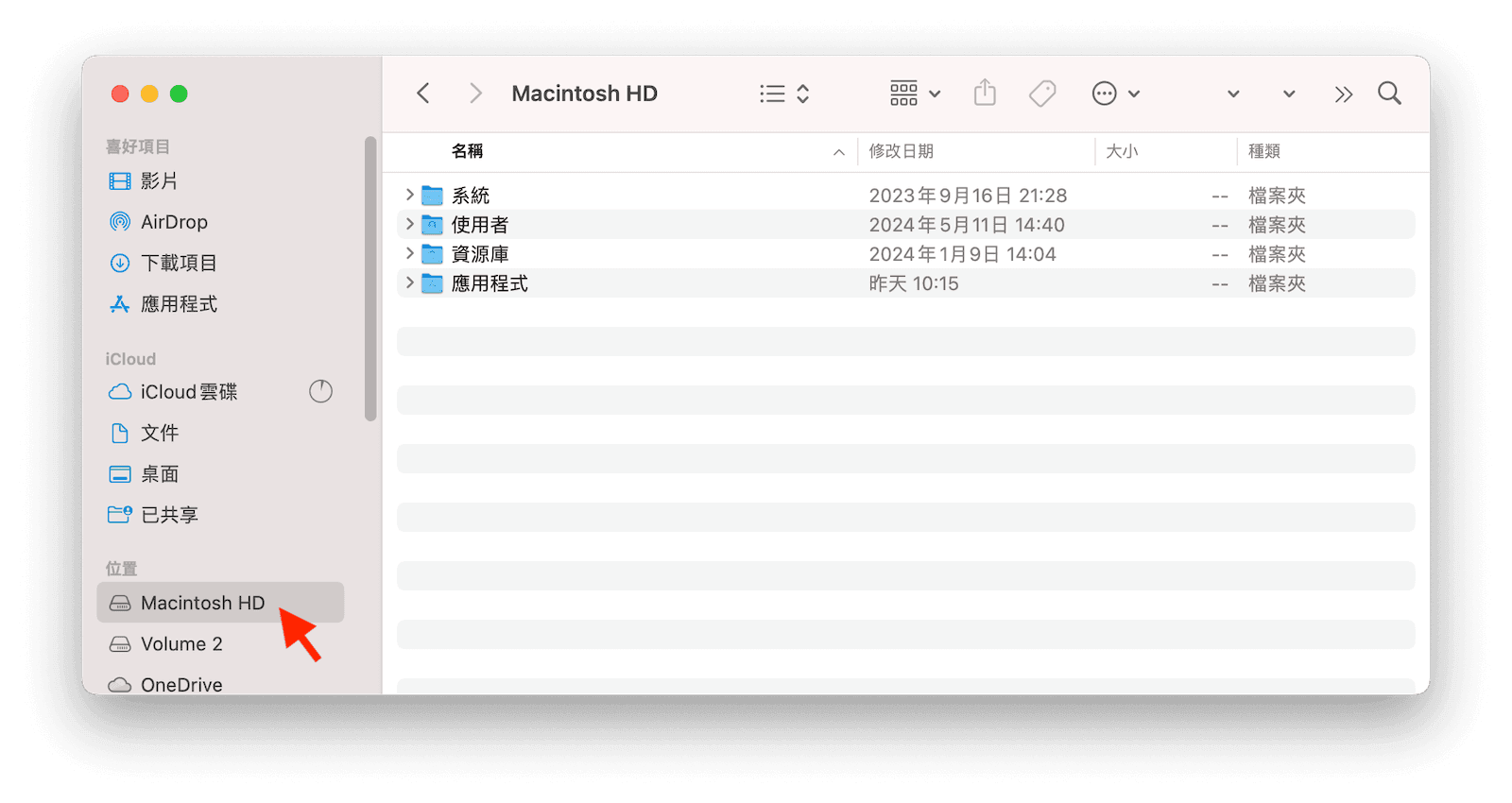Click the 系統 folder icon
Screen dimensions: 1512x803
[432, 196]
